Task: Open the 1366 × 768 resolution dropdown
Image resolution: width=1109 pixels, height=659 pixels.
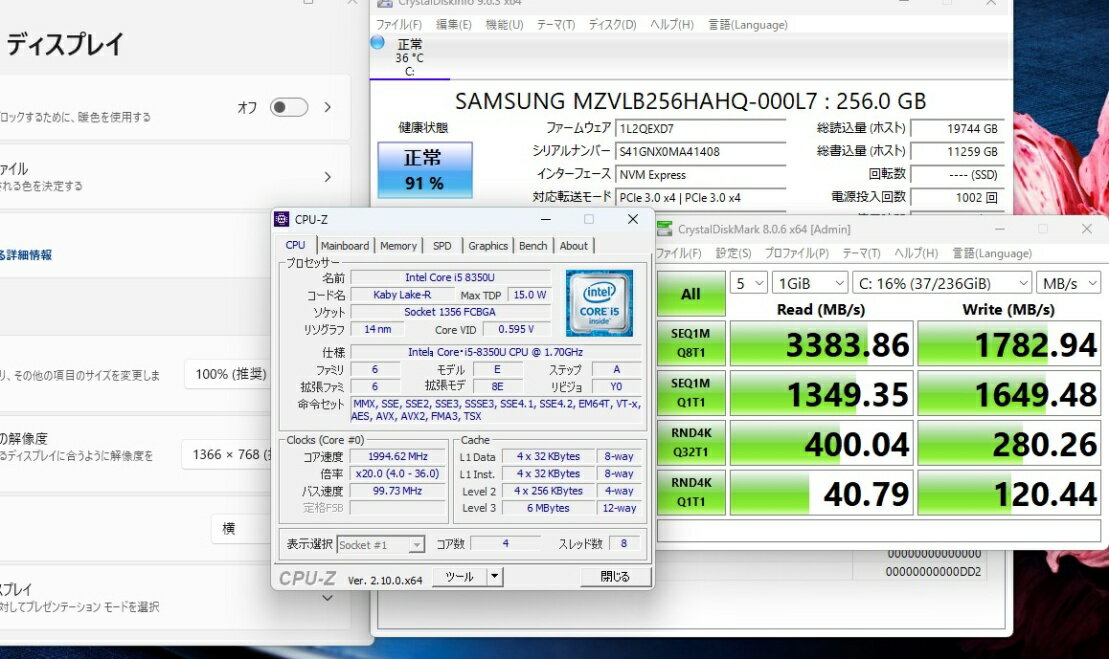Action: click(229, 455)
